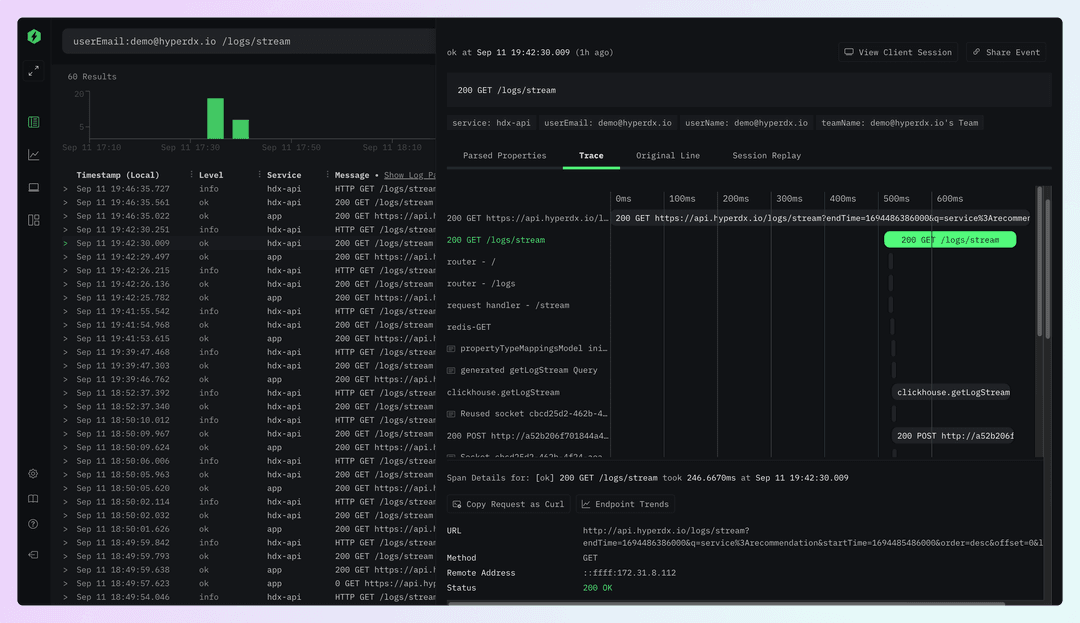1080x623 pixels.
Task: Open the settings gear icon
Action: 32,473
